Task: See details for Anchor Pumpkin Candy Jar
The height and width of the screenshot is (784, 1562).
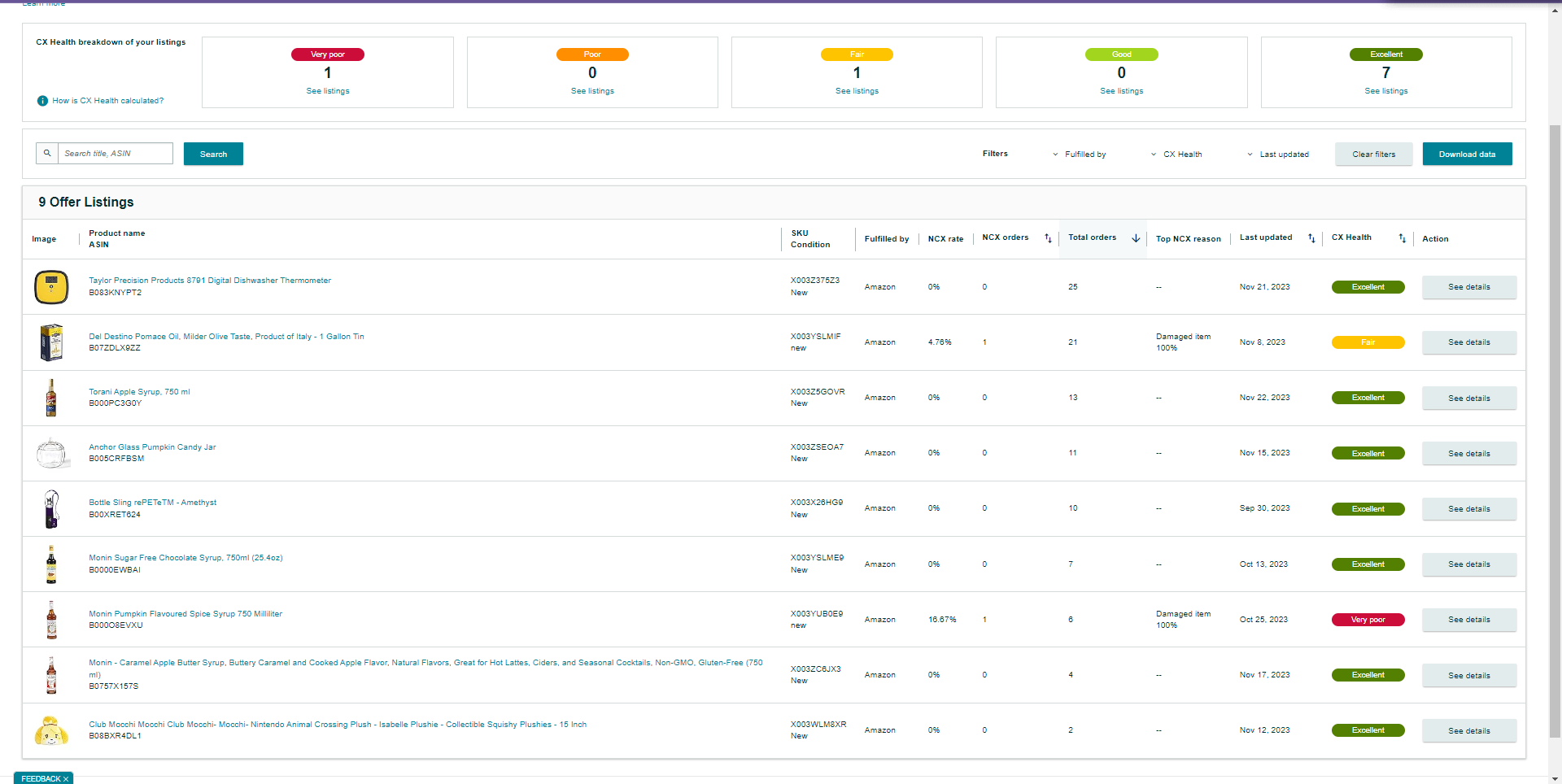Action: 1468,454
